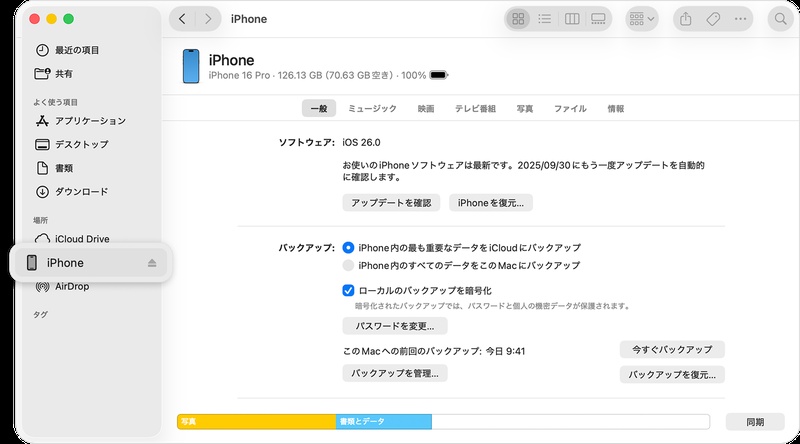Click the よく使う項目 section header
Viewport: 800px width, 444px height.
click(55, 102)
